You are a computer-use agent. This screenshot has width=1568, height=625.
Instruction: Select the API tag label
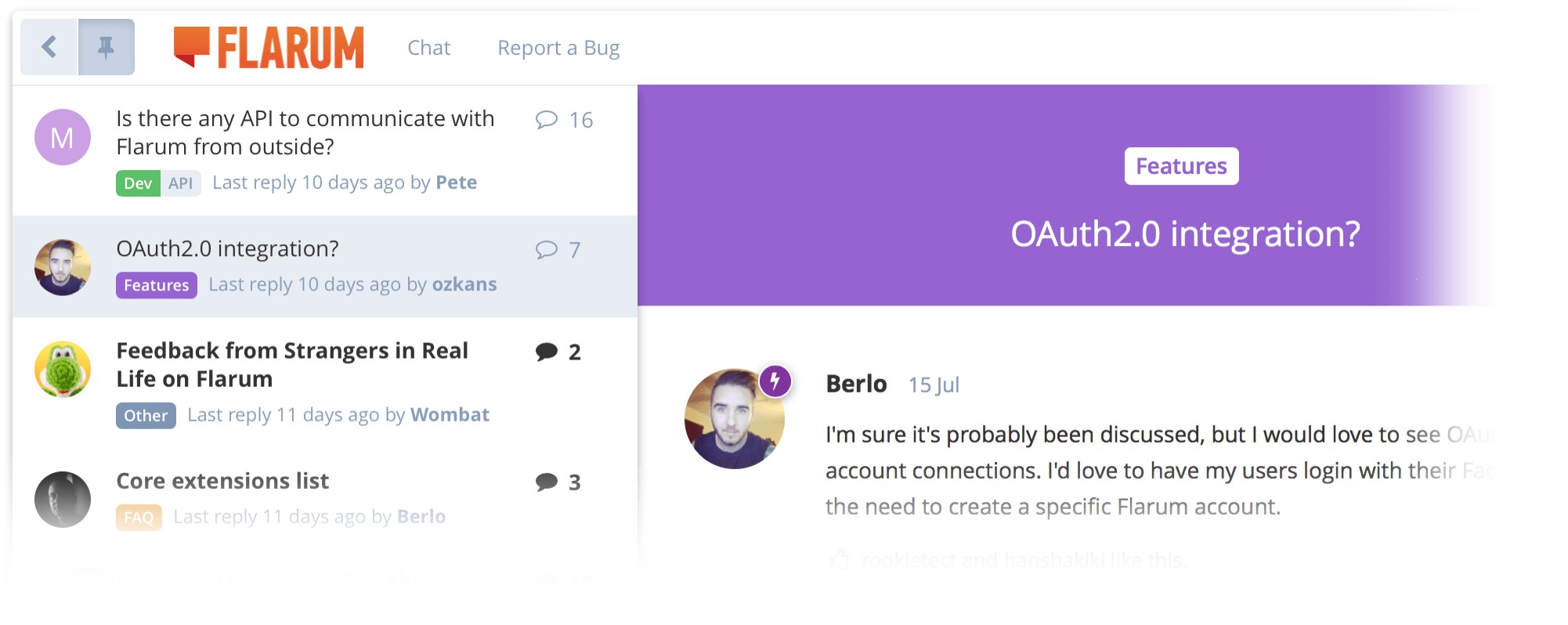(x=180, y=183)
